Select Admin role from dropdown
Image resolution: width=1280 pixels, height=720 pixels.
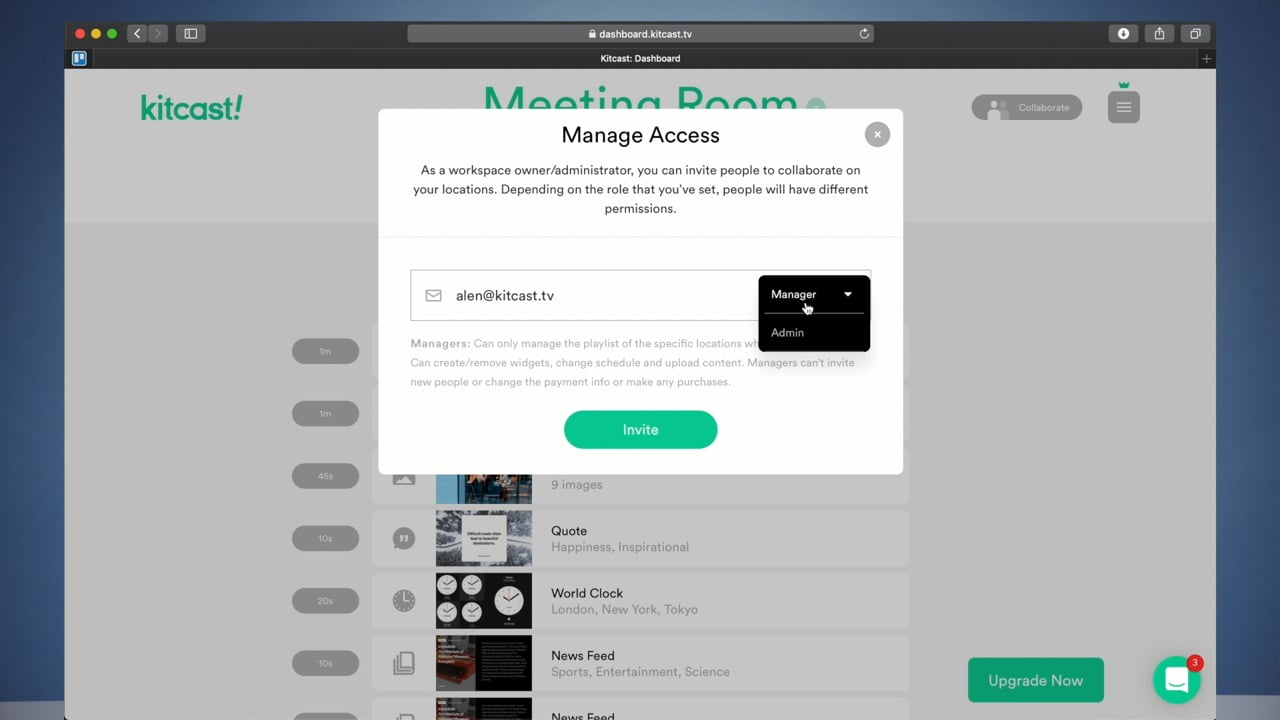[788, 332]
